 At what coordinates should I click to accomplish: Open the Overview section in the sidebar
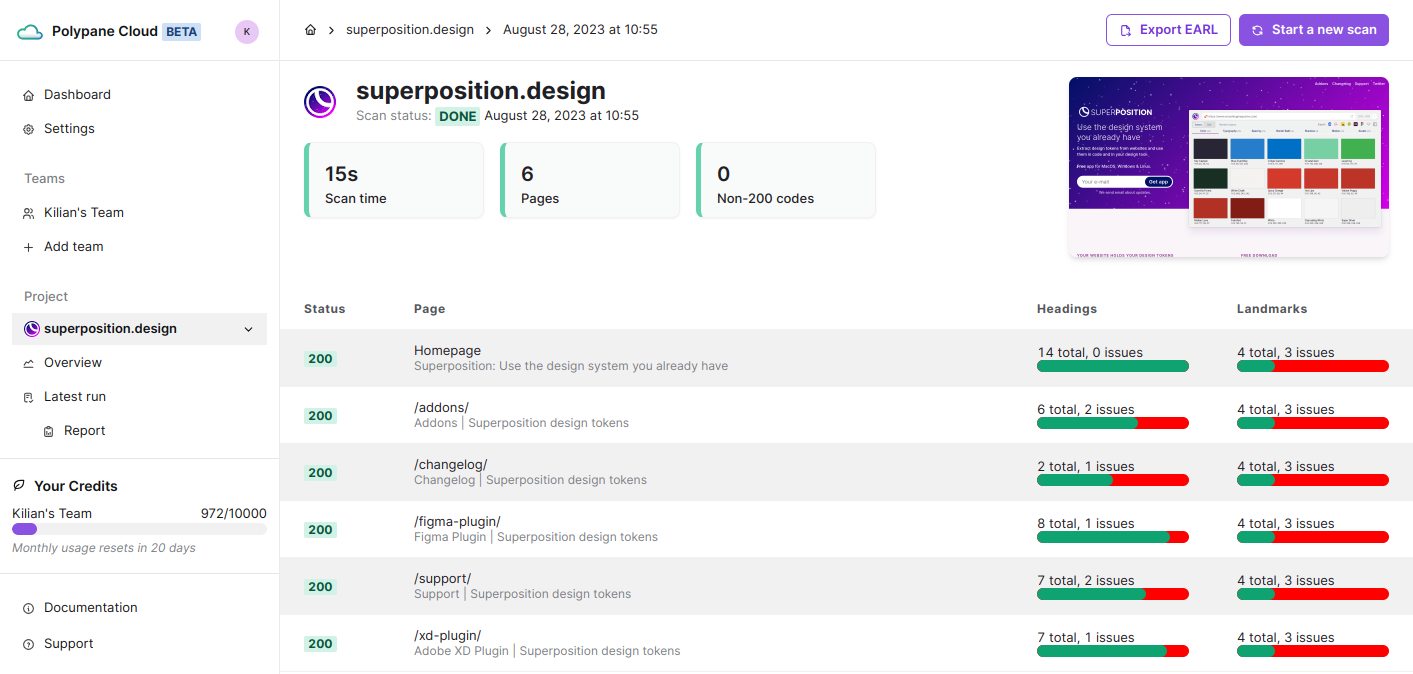coord(72,362)
